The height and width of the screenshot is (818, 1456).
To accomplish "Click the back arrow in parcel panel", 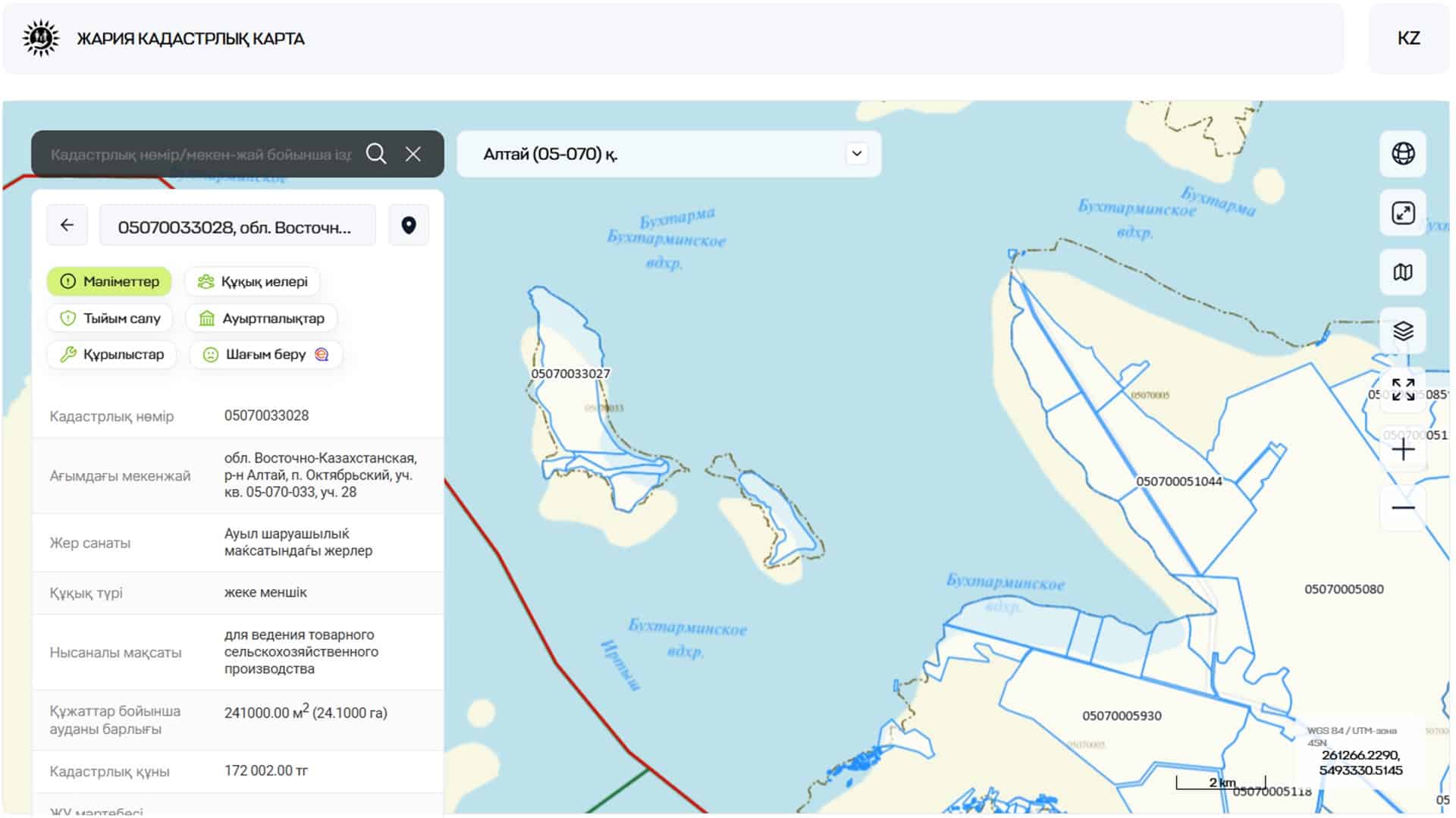I will 67,225.
